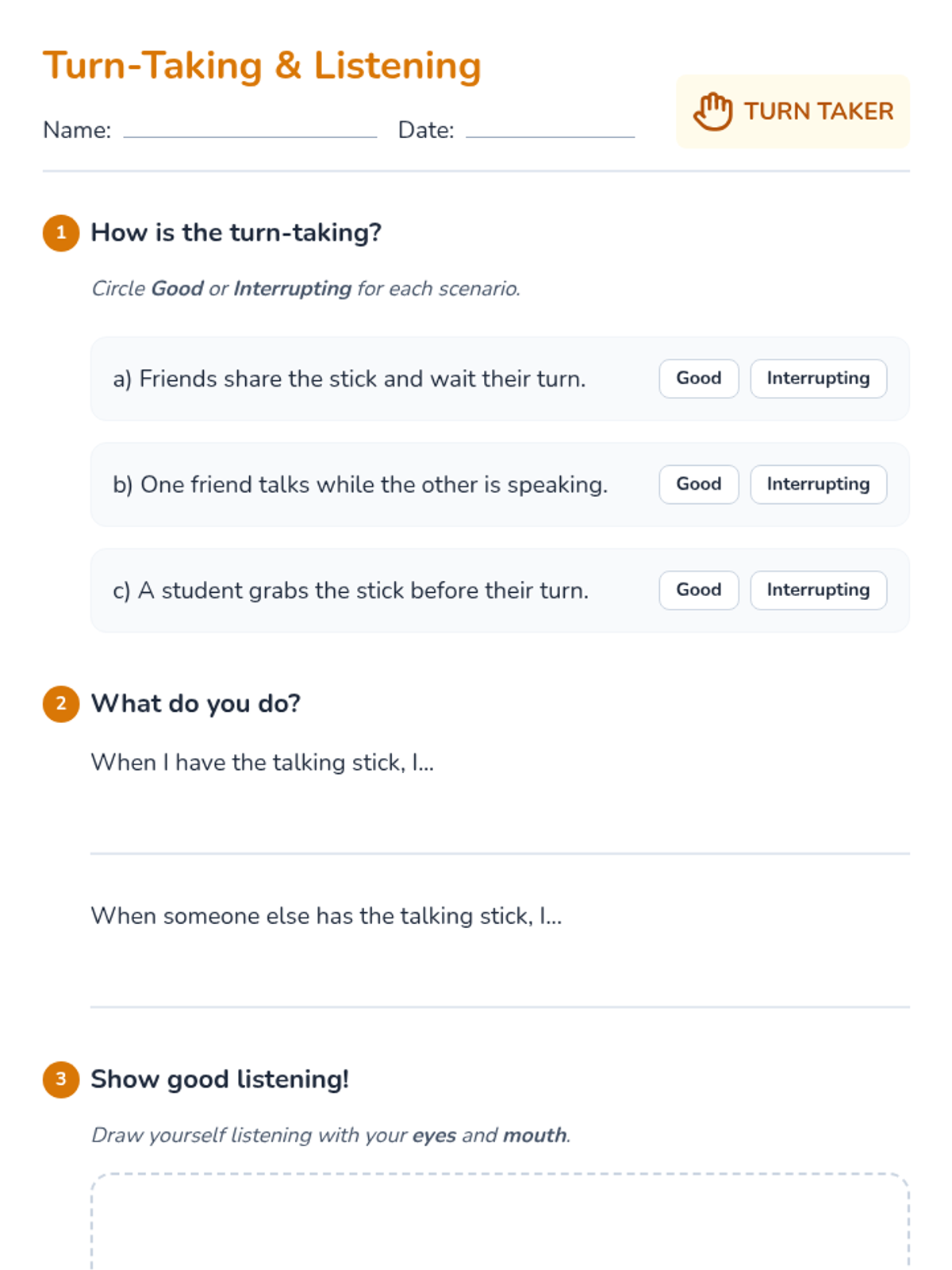Viewport: 952px width, 1270px height.
Task: Click the orange number 3 circle
Action: [61, 1079]
